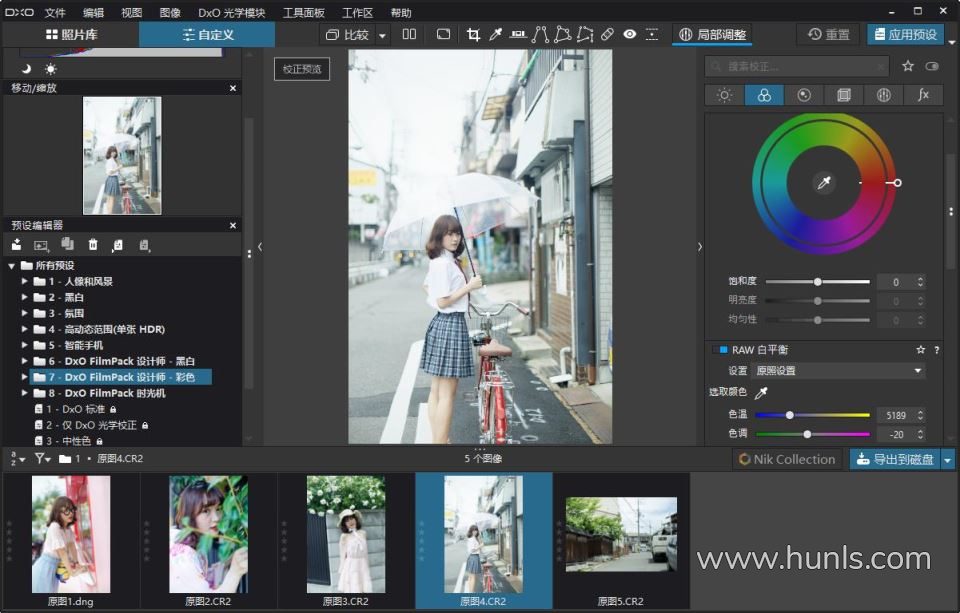The height and width of the screenshot is (613, 960).
Task: Open the 导出到磁盘 dropdown arrow
Action: click(948, 459)
